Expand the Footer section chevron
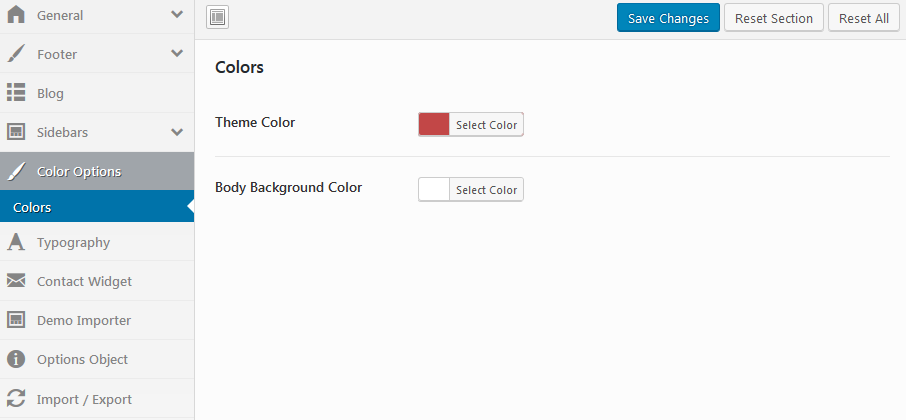 tap(177, 54)
